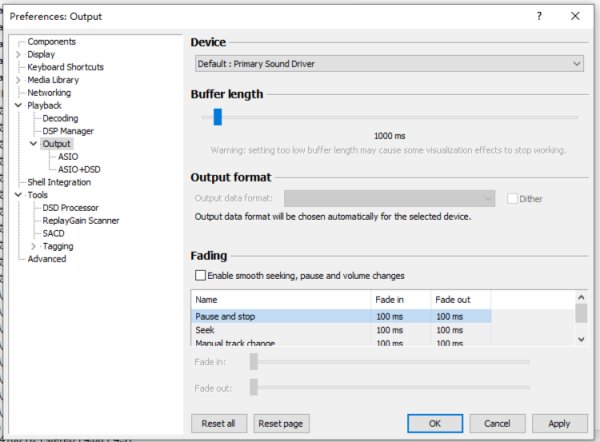
Task: Confirm the preferences with OK
Action: [x=434, y=423]
